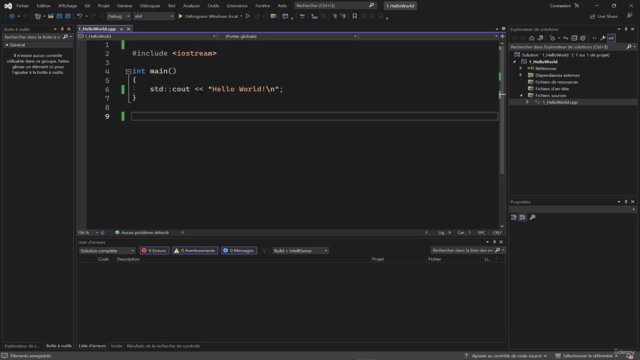Viewport: 640px width, 360px height.
Task: Open the Extensions menu
Action: click(237, 6)
